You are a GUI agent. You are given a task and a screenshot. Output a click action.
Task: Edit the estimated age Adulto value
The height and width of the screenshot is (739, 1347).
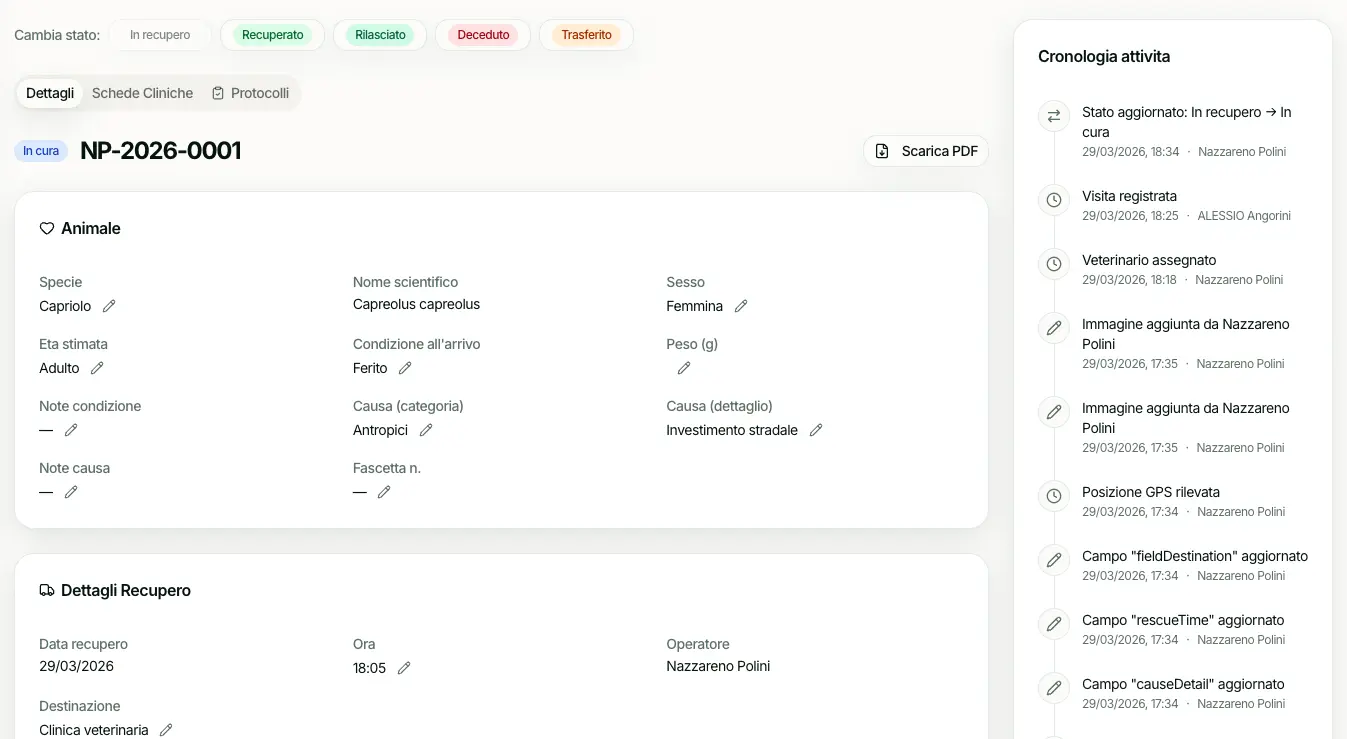point(97,368)
